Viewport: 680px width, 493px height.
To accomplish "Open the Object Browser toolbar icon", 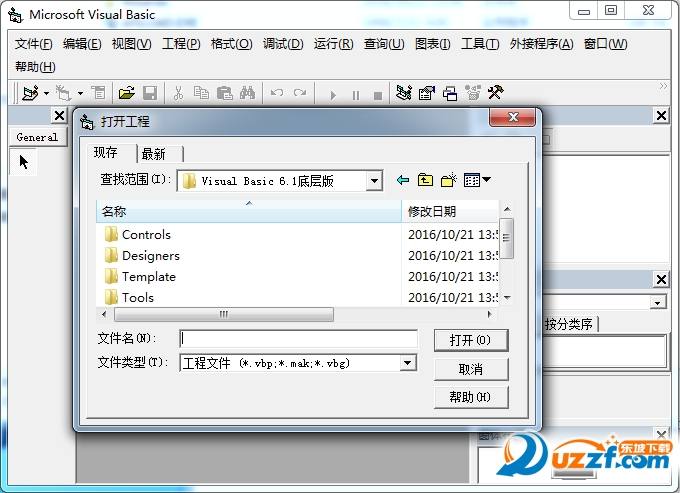I will pos(473,93).
